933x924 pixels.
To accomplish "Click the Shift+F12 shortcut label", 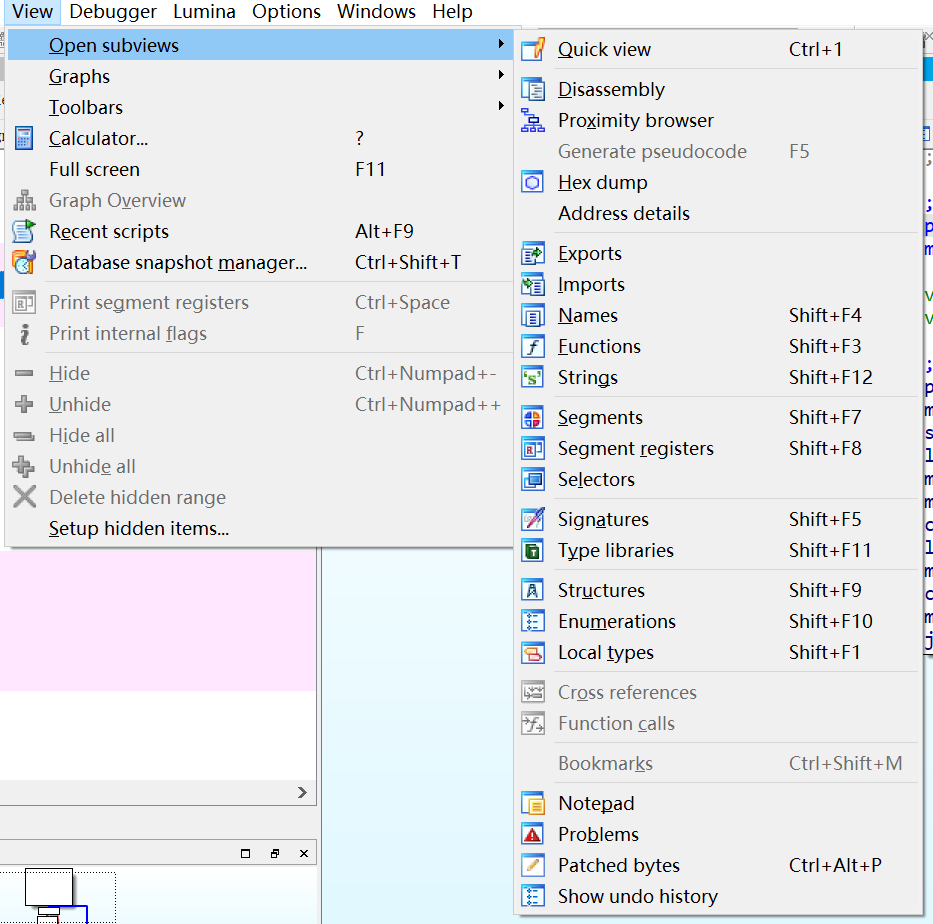I will 830,377.
